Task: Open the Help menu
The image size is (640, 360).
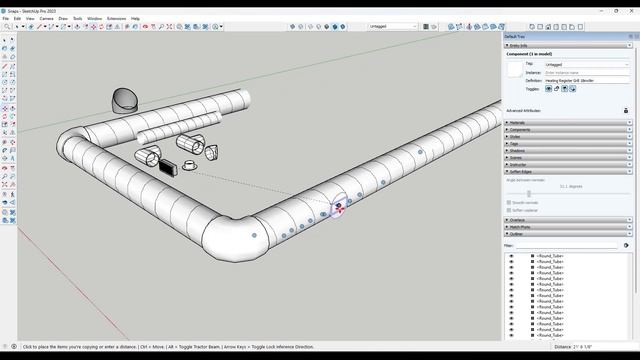Action: click(135, 18)
